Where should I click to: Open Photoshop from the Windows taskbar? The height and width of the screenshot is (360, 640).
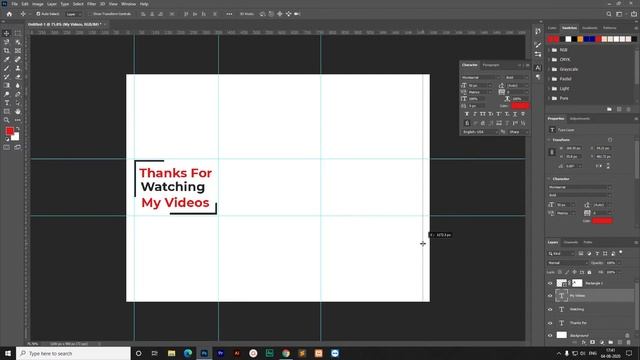pos(204,353)
